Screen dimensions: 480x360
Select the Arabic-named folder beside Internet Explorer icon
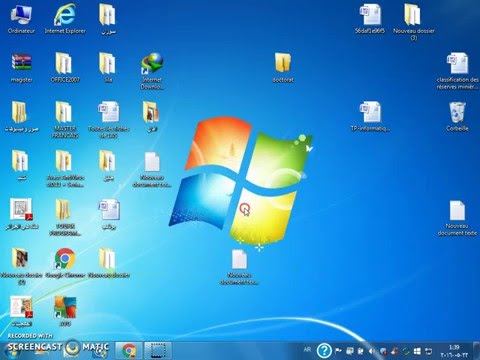(108, 19)
